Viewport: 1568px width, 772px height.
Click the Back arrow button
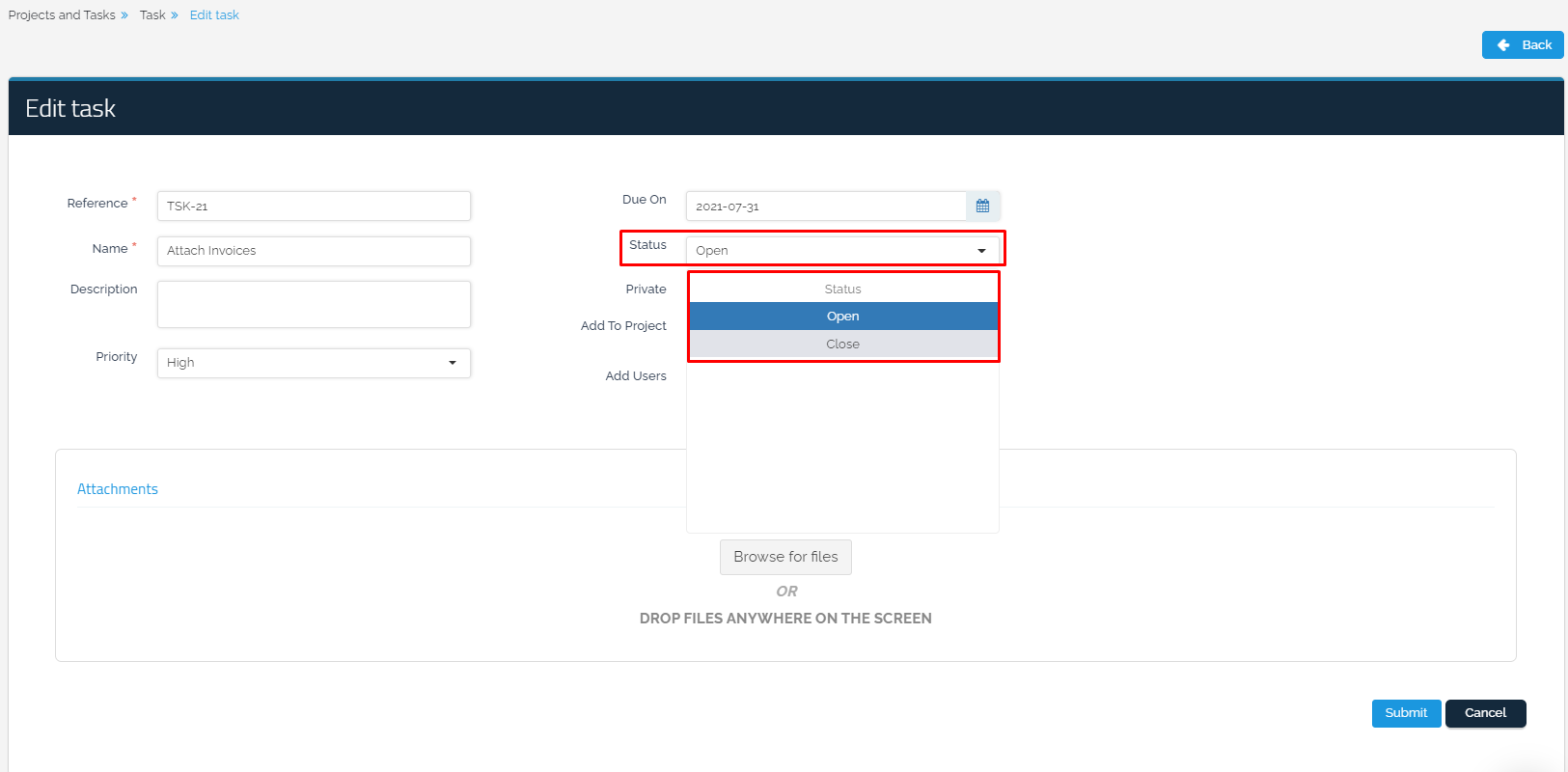pyautogui.click(x=1522, y=45)
